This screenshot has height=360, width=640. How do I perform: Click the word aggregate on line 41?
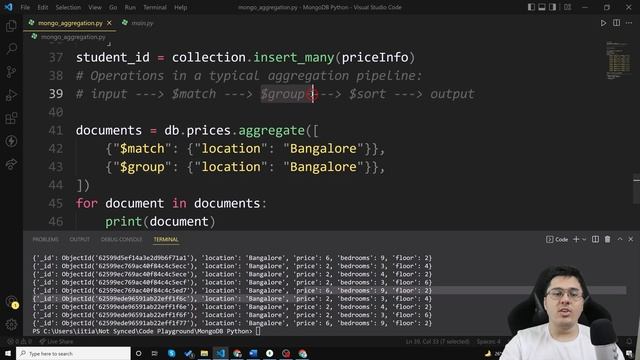click(271, 131)
